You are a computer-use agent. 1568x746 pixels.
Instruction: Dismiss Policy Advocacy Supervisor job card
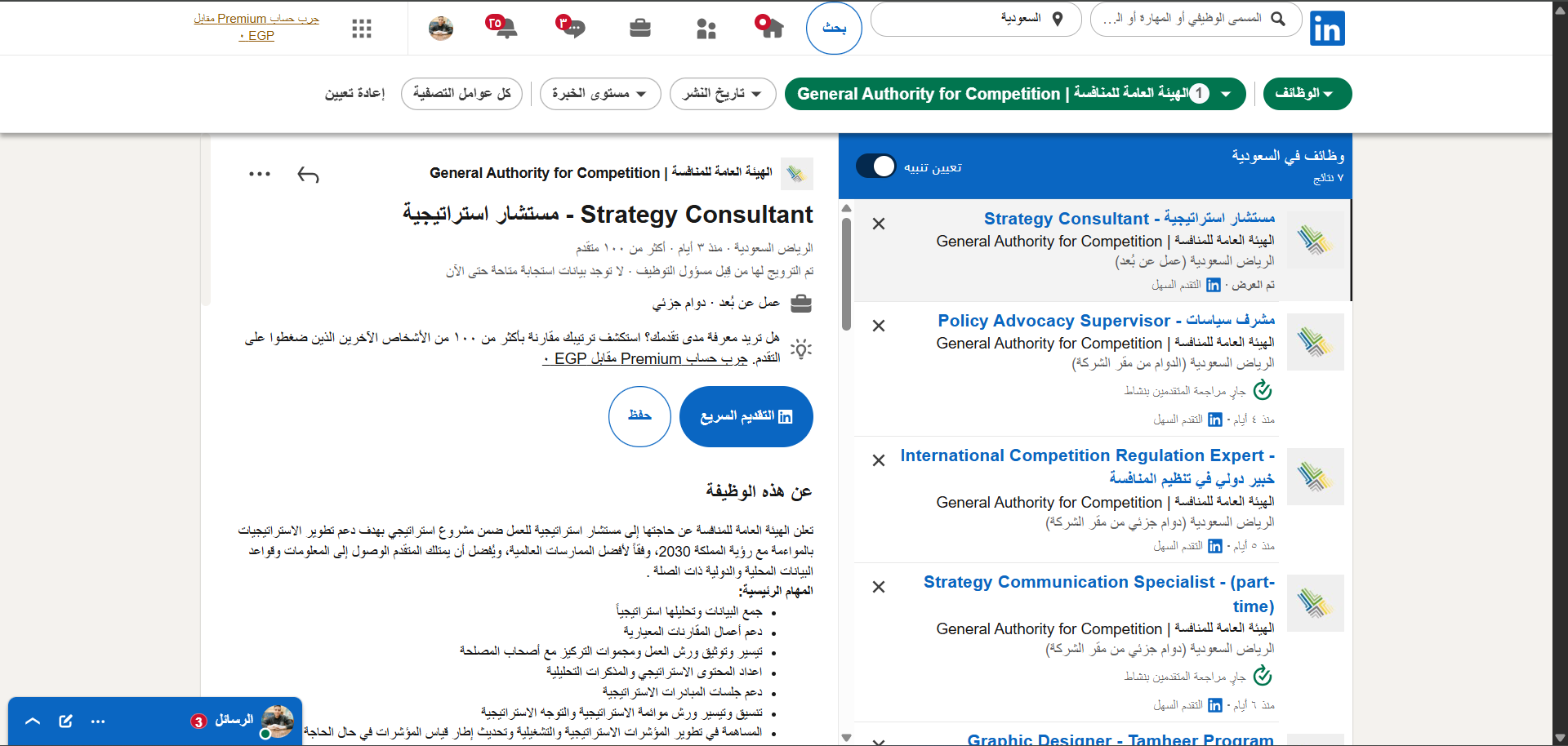pos(879,326)
